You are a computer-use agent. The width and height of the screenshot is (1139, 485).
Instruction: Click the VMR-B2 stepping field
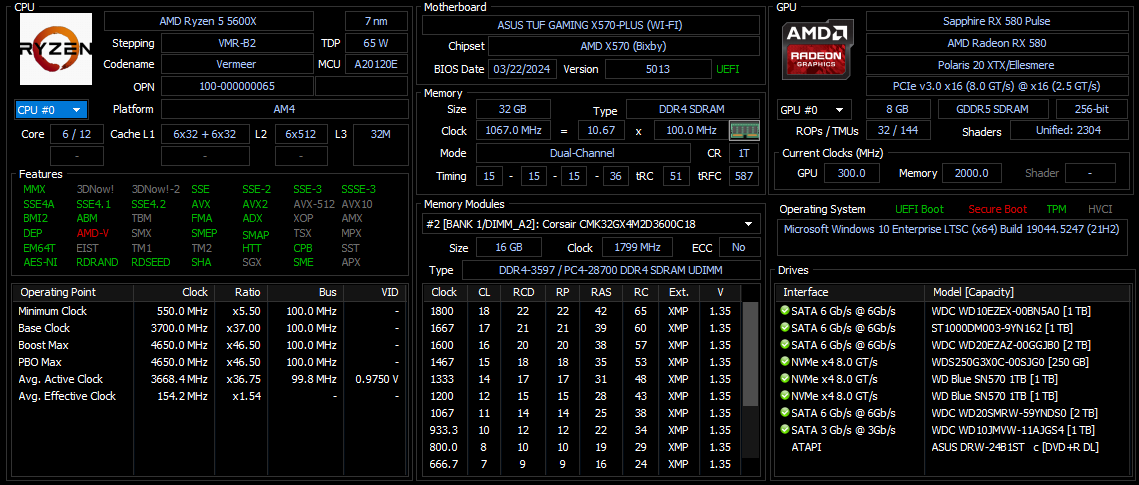pos(237,43)
